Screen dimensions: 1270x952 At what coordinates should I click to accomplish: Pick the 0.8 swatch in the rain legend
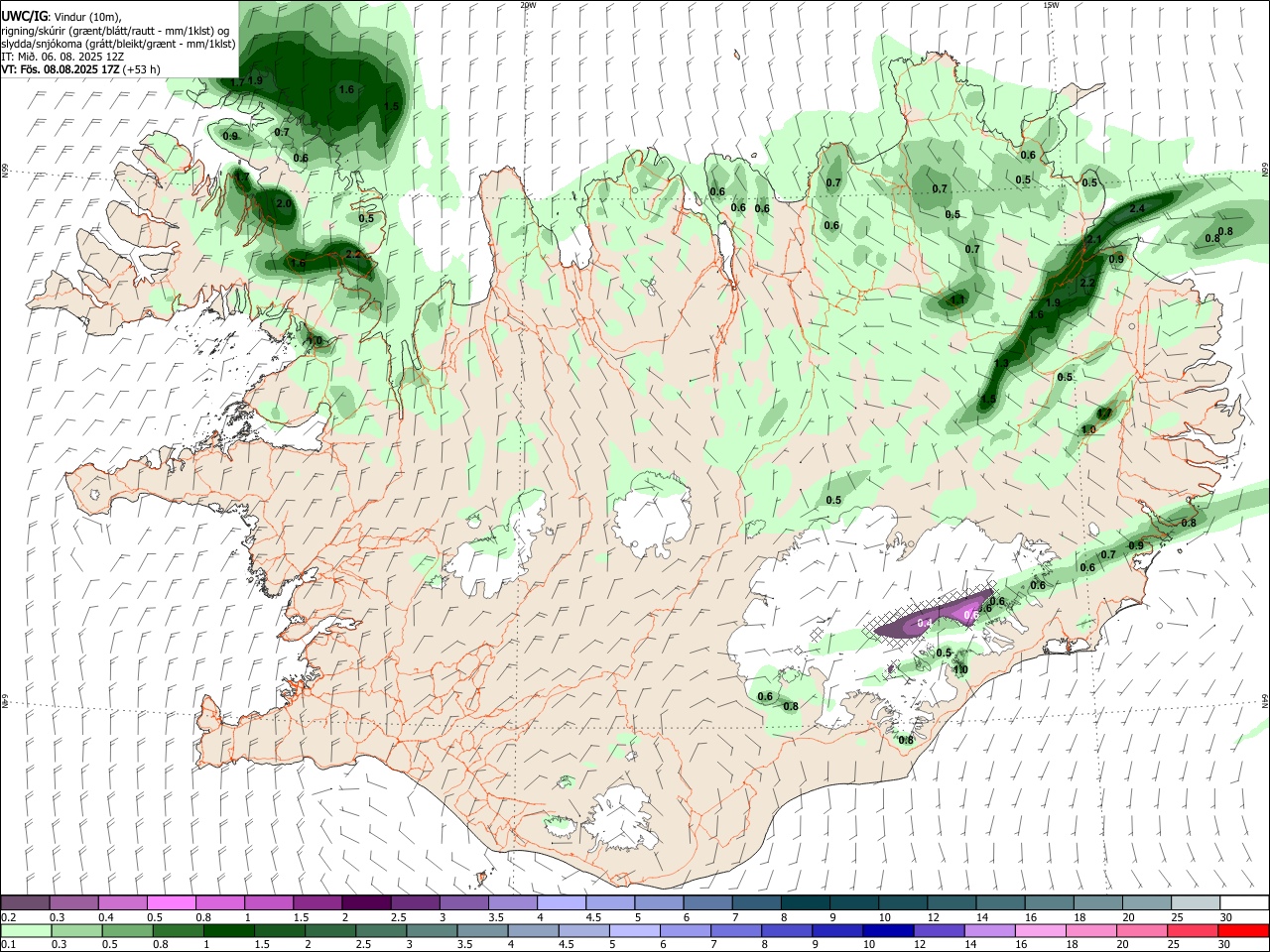pos(178,930)
